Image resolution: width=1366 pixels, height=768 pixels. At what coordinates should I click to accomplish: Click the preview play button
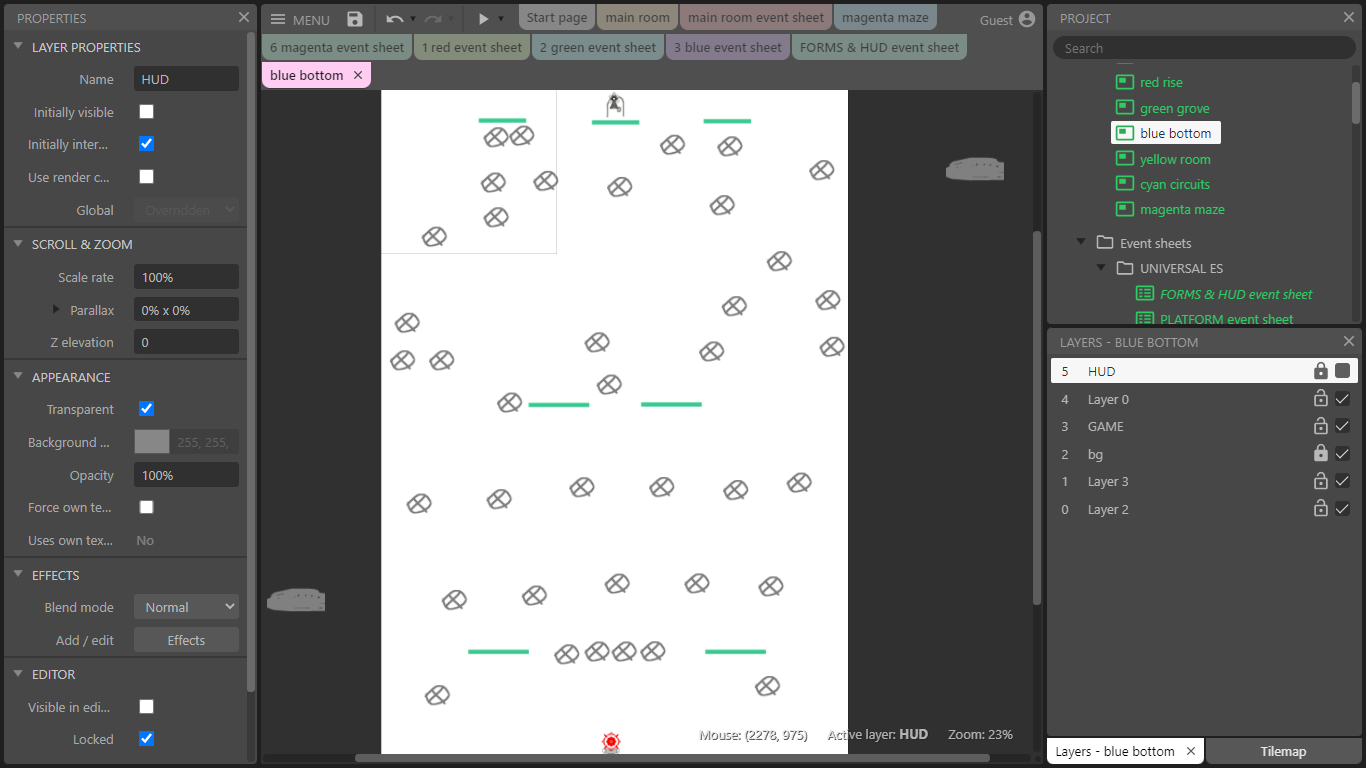click(484, 19)
